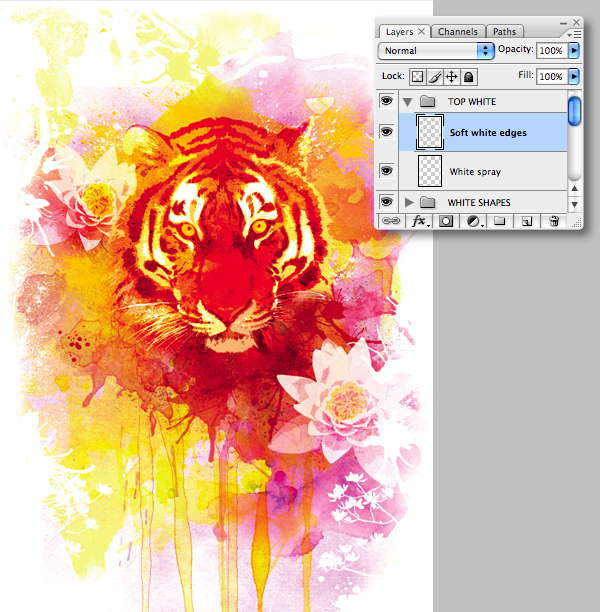The width and height of the screenshot is (600, 612).
Task: Expand the WHITE SHAPES group
Action: pos(409,202)
